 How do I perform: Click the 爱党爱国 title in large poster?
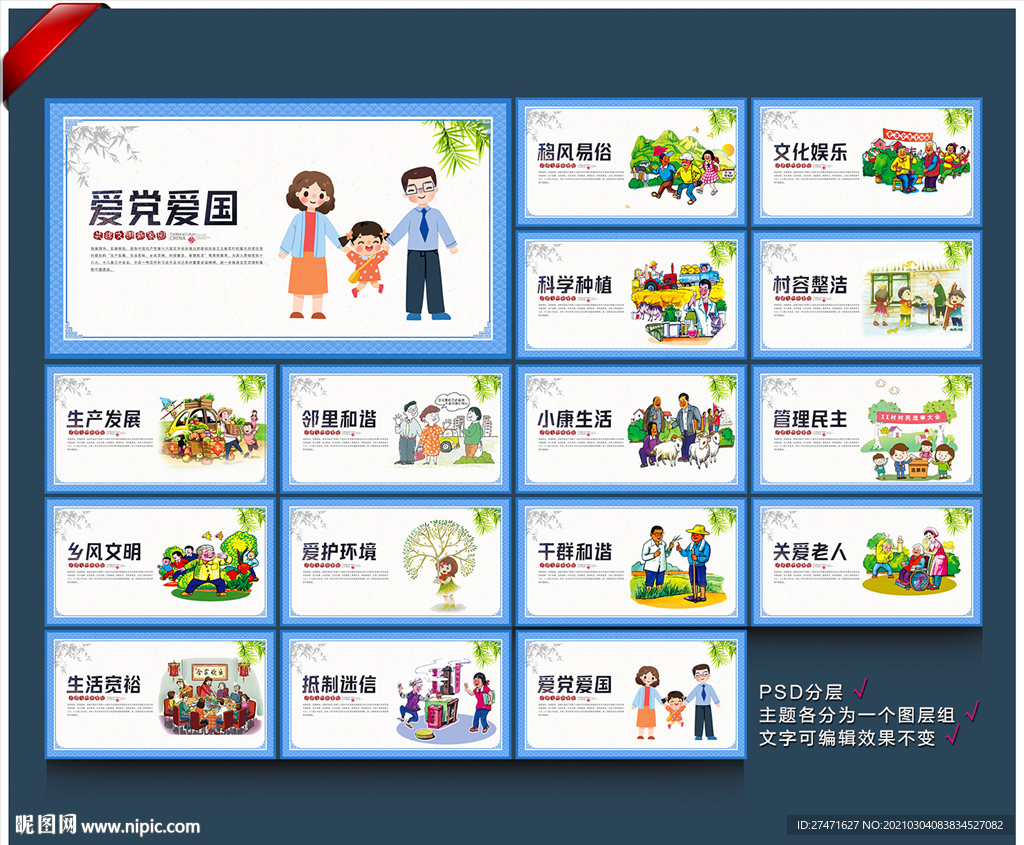click(163, 208)
